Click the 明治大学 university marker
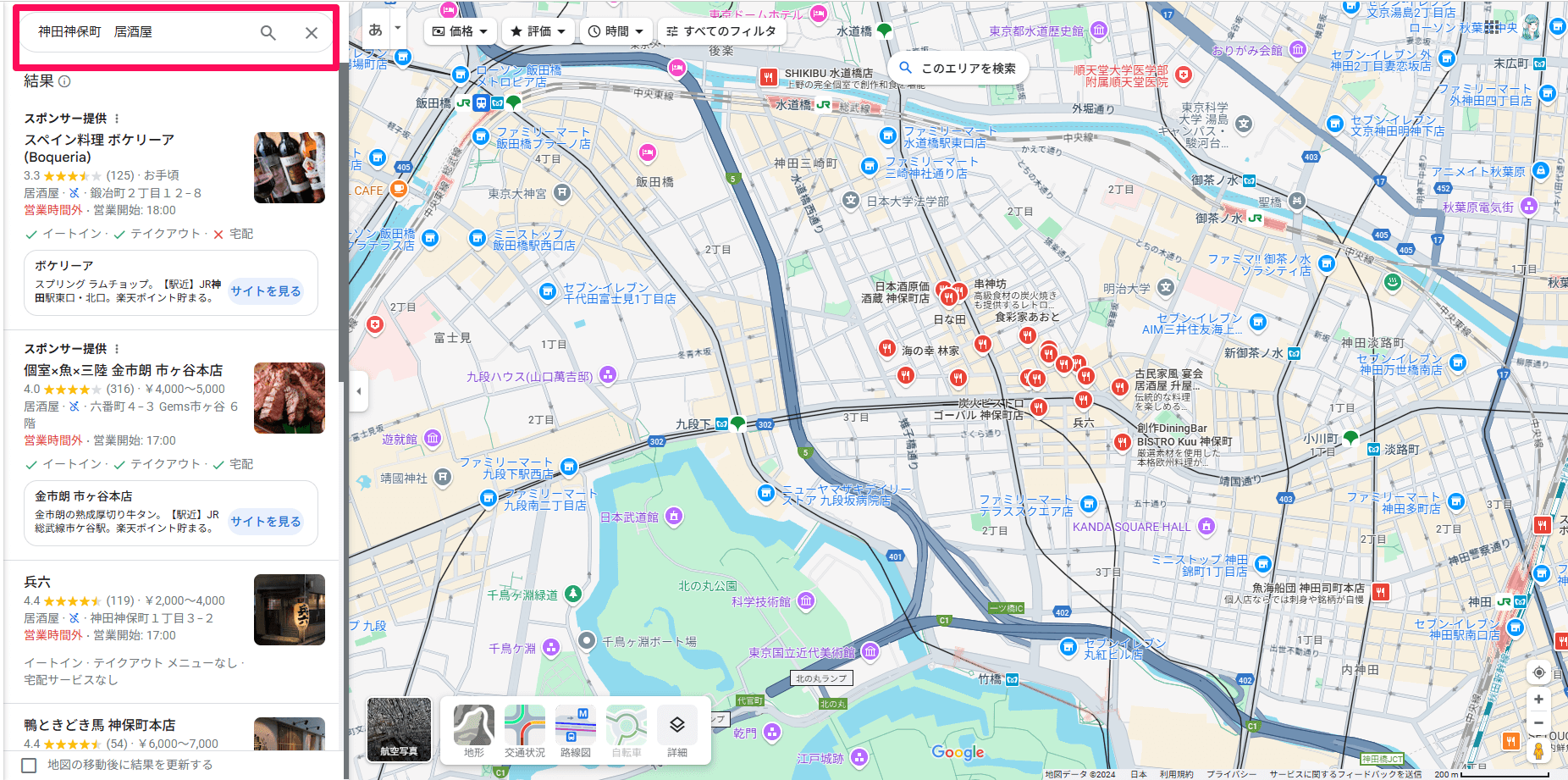This screenshot has height=780, width=1568. 1166,287
